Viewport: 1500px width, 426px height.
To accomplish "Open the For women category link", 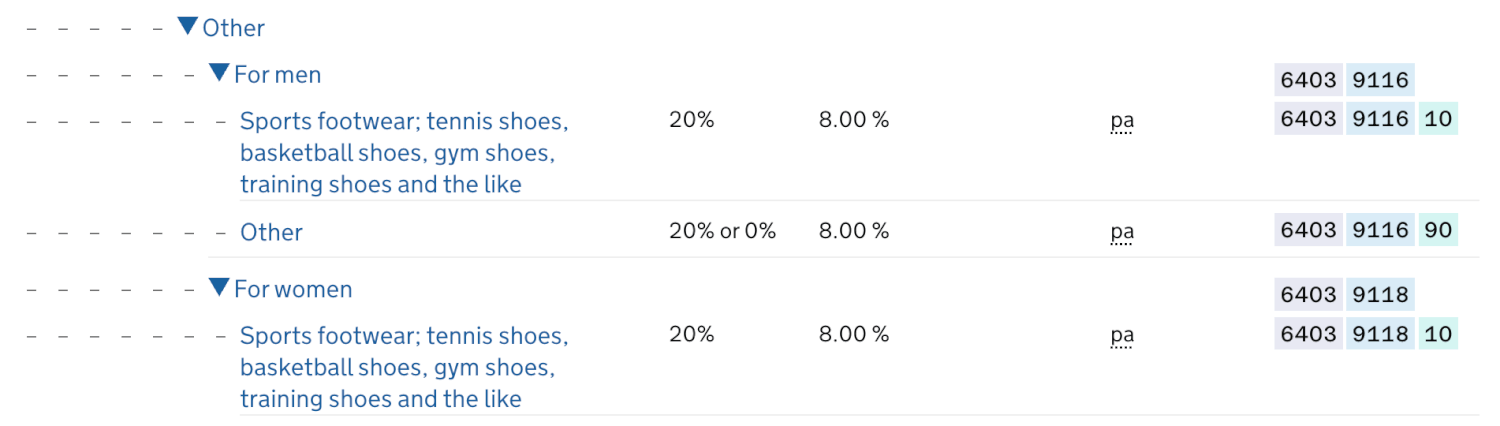I will 293,290.
